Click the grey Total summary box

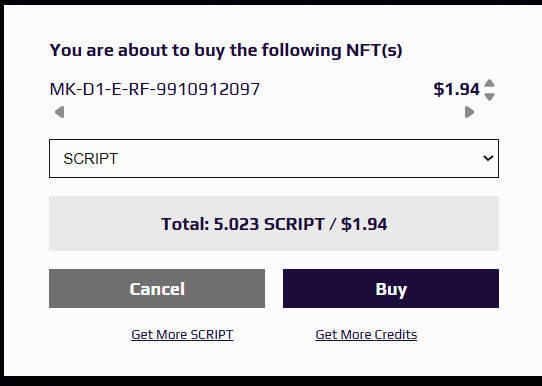pos(274,224)
